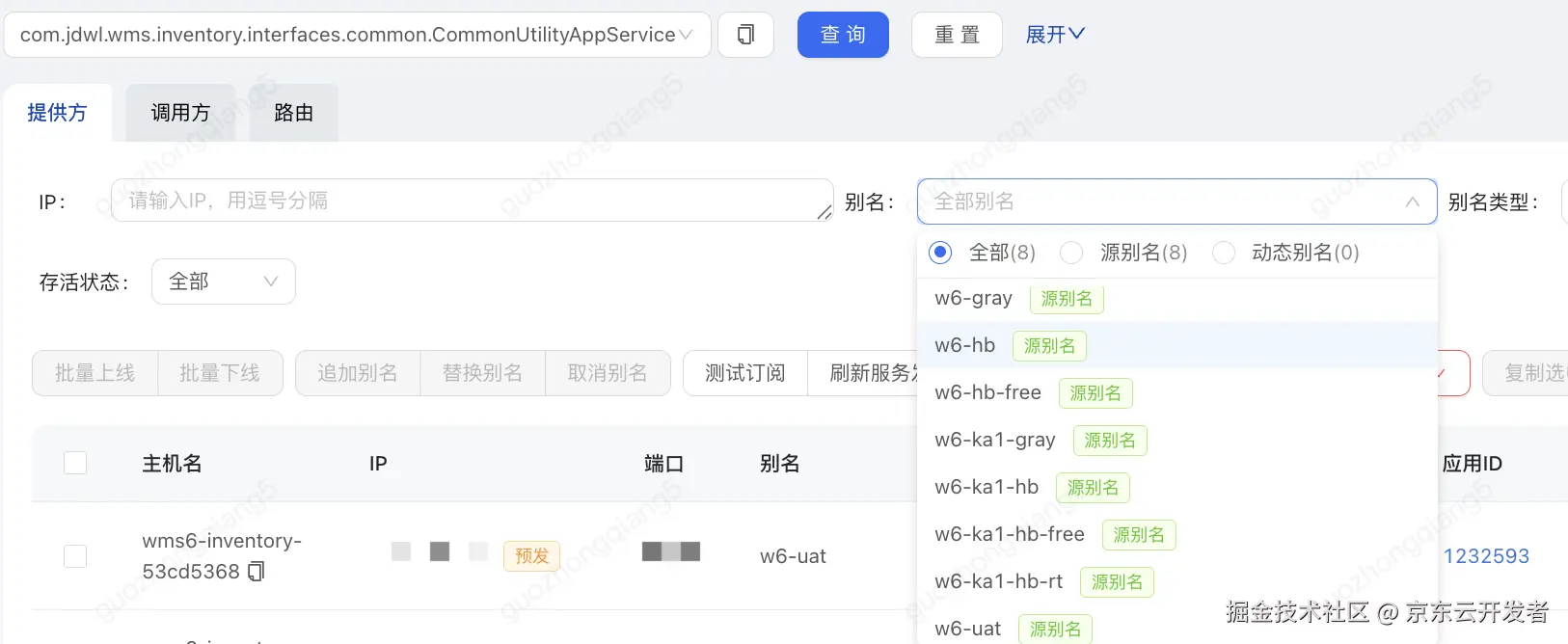Image resolution: width=1568 pixels, height=644 pixels.
Task: Focus the IP input text area
Action: (472, 201)
